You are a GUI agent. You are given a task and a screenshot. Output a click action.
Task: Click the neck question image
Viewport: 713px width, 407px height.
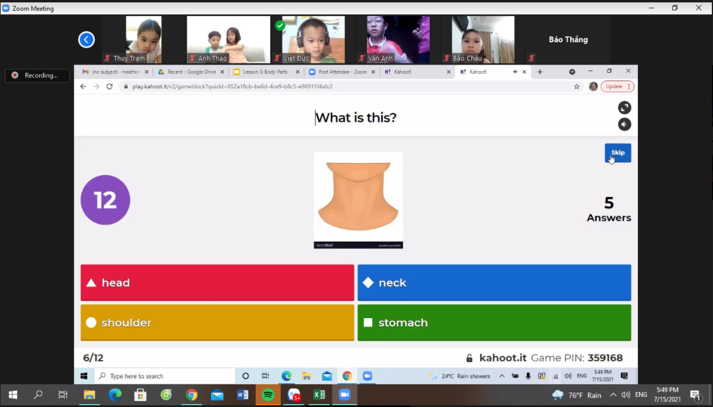[358, 199]
